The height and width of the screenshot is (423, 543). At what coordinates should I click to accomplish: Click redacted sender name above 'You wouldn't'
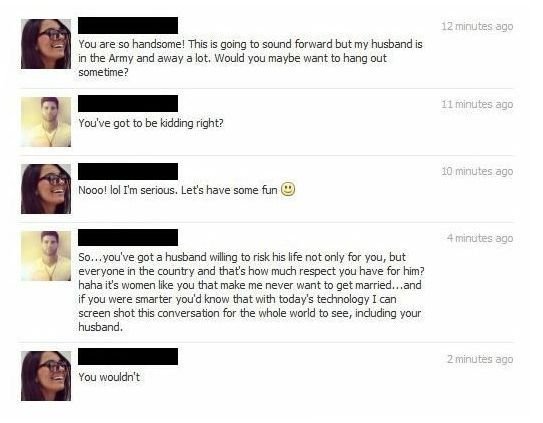coord(128,356)
